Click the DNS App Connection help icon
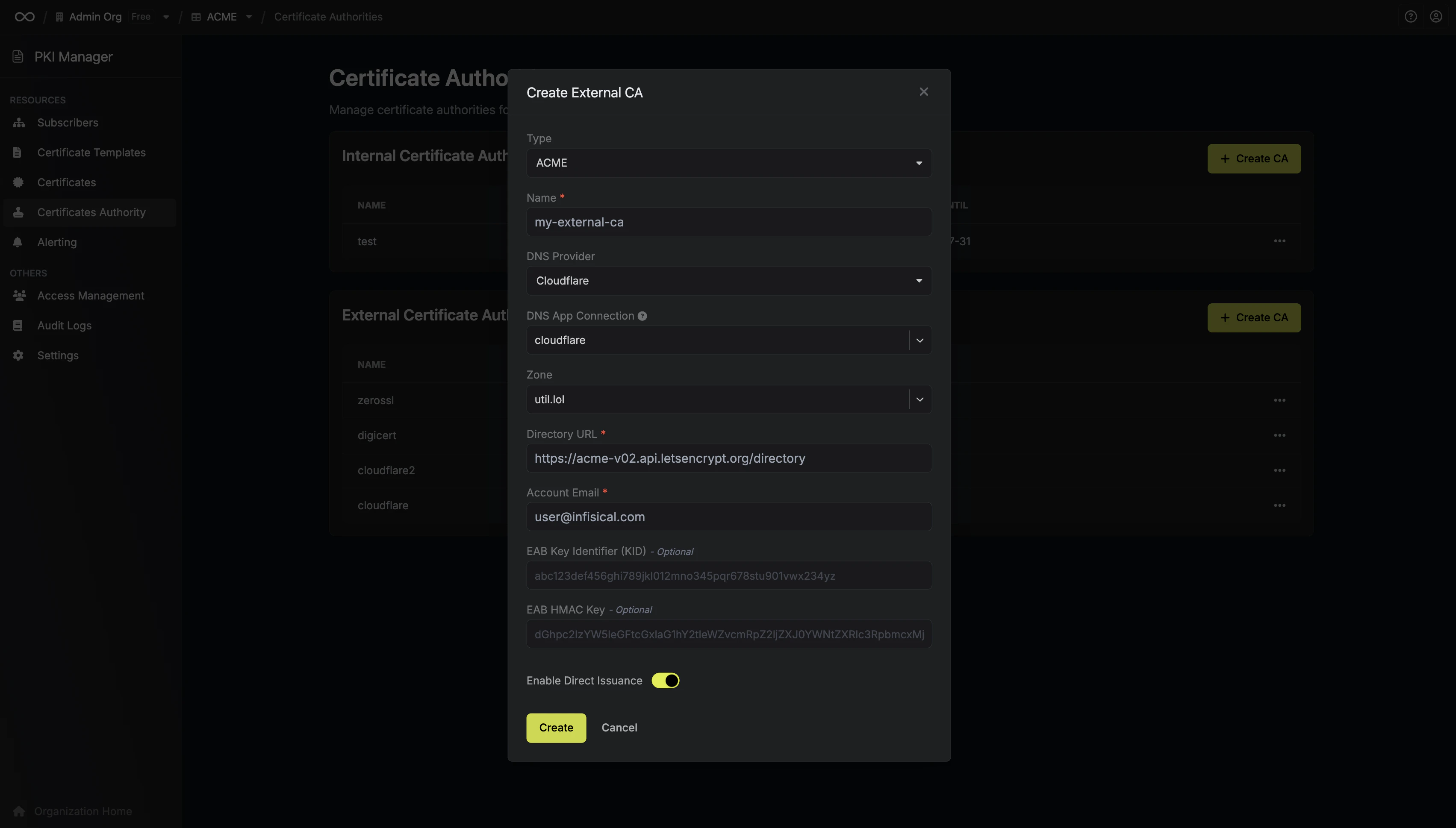Image resolution: width=1456 pixels, height=828 pixels. pos(642,316)
